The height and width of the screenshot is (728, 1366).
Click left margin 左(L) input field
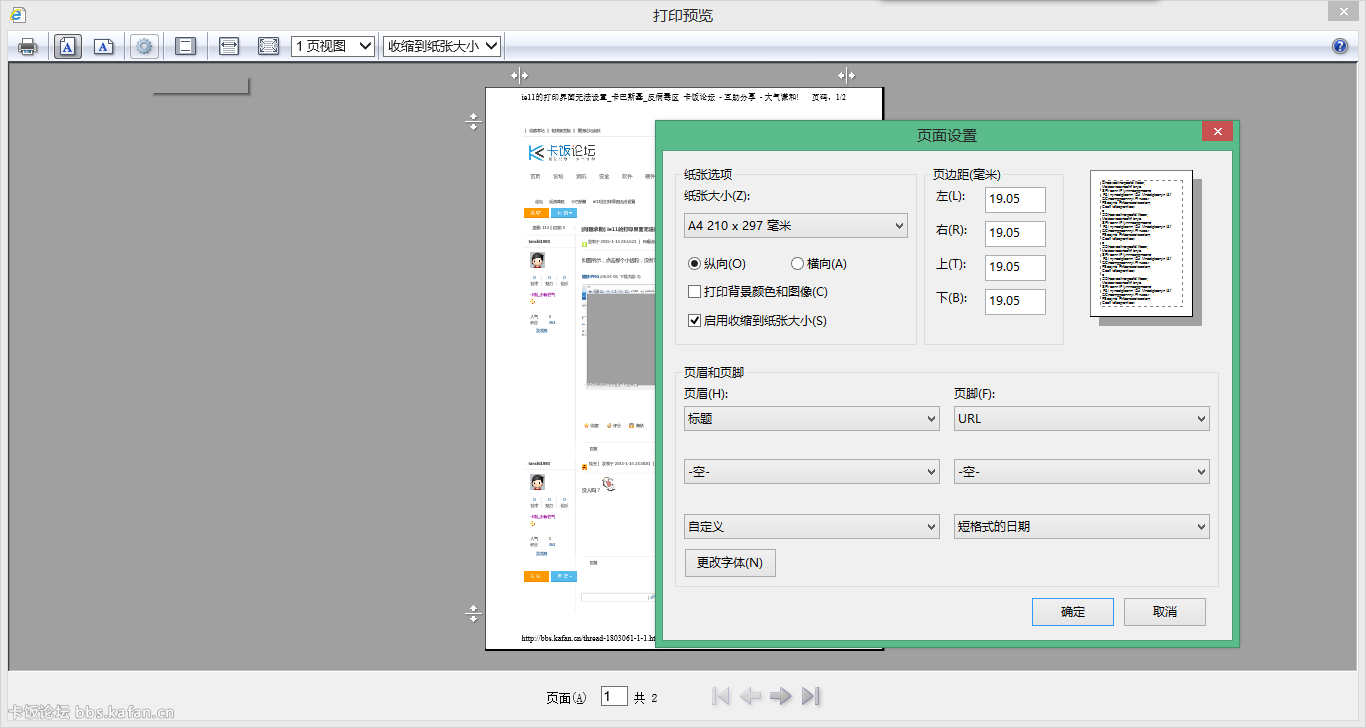[x=1015, y=199]
